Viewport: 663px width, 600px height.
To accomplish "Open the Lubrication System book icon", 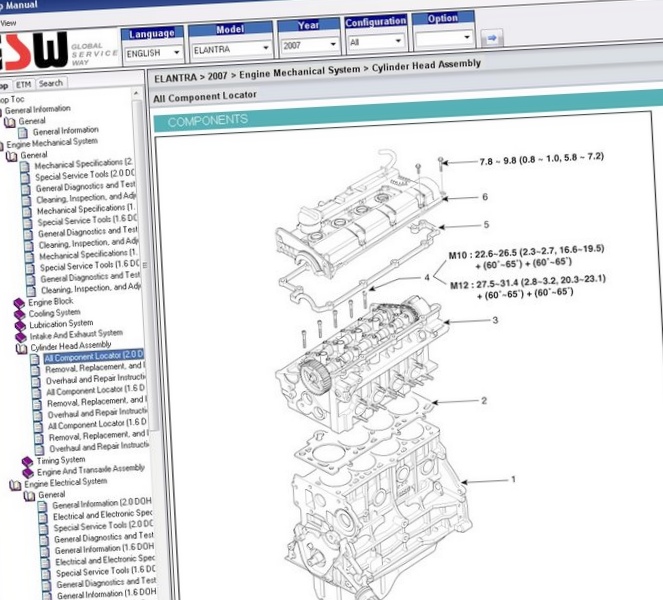I will 20,326.
